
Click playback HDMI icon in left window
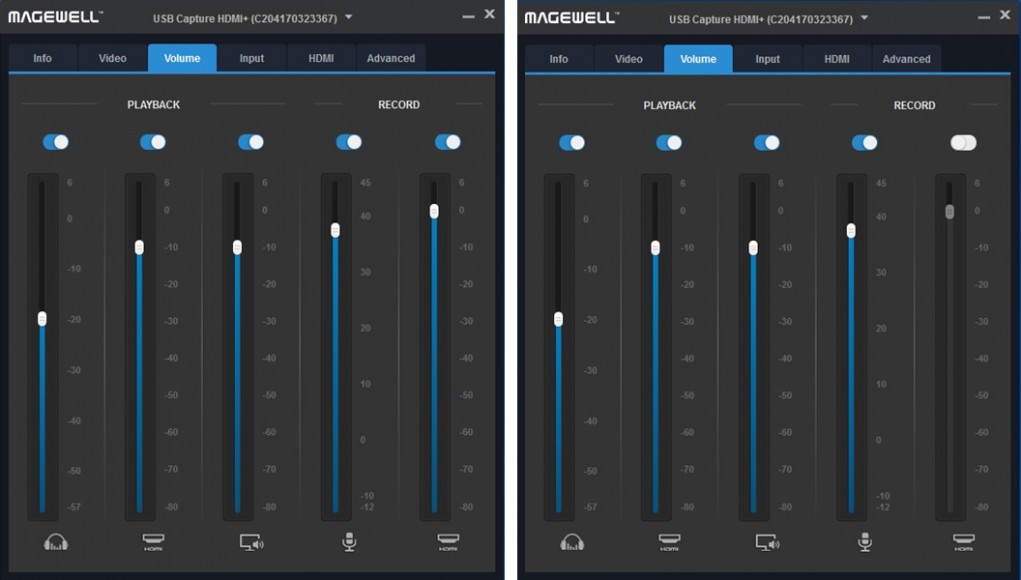point(154,542)
